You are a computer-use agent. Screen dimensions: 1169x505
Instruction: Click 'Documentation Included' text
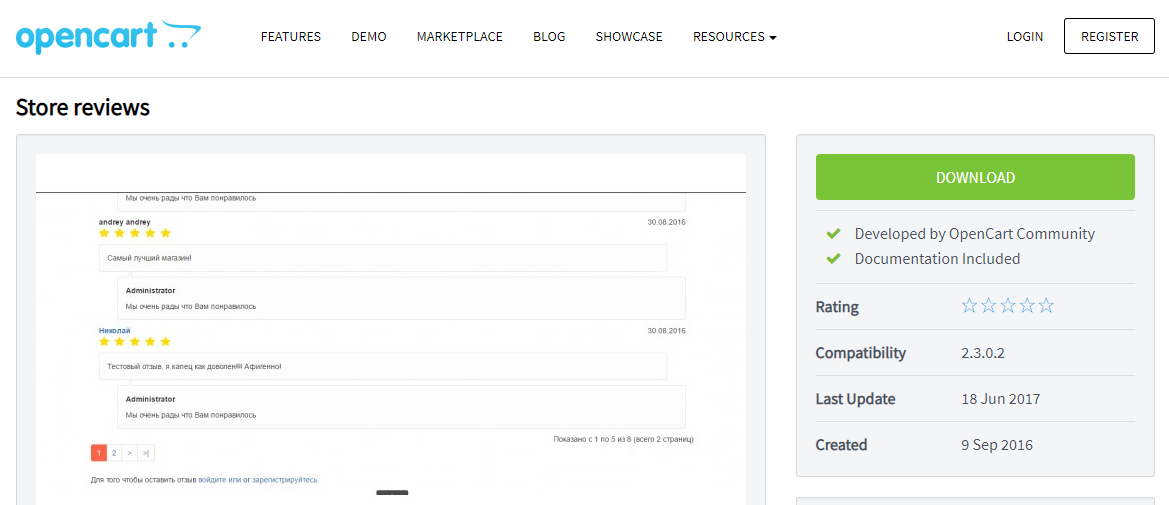tap(937, 259)
